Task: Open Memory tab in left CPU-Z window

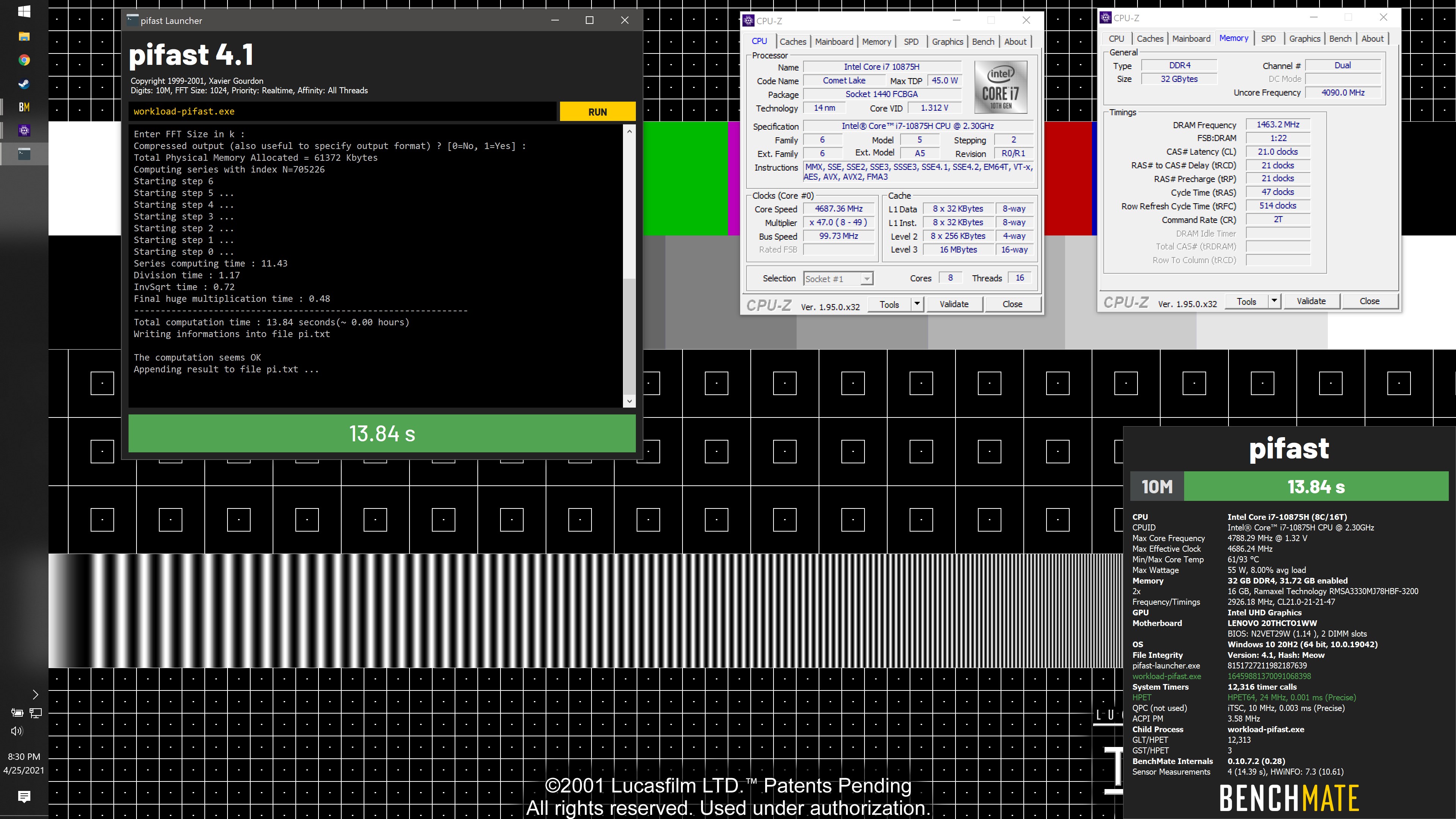Action: click(876, 42)
